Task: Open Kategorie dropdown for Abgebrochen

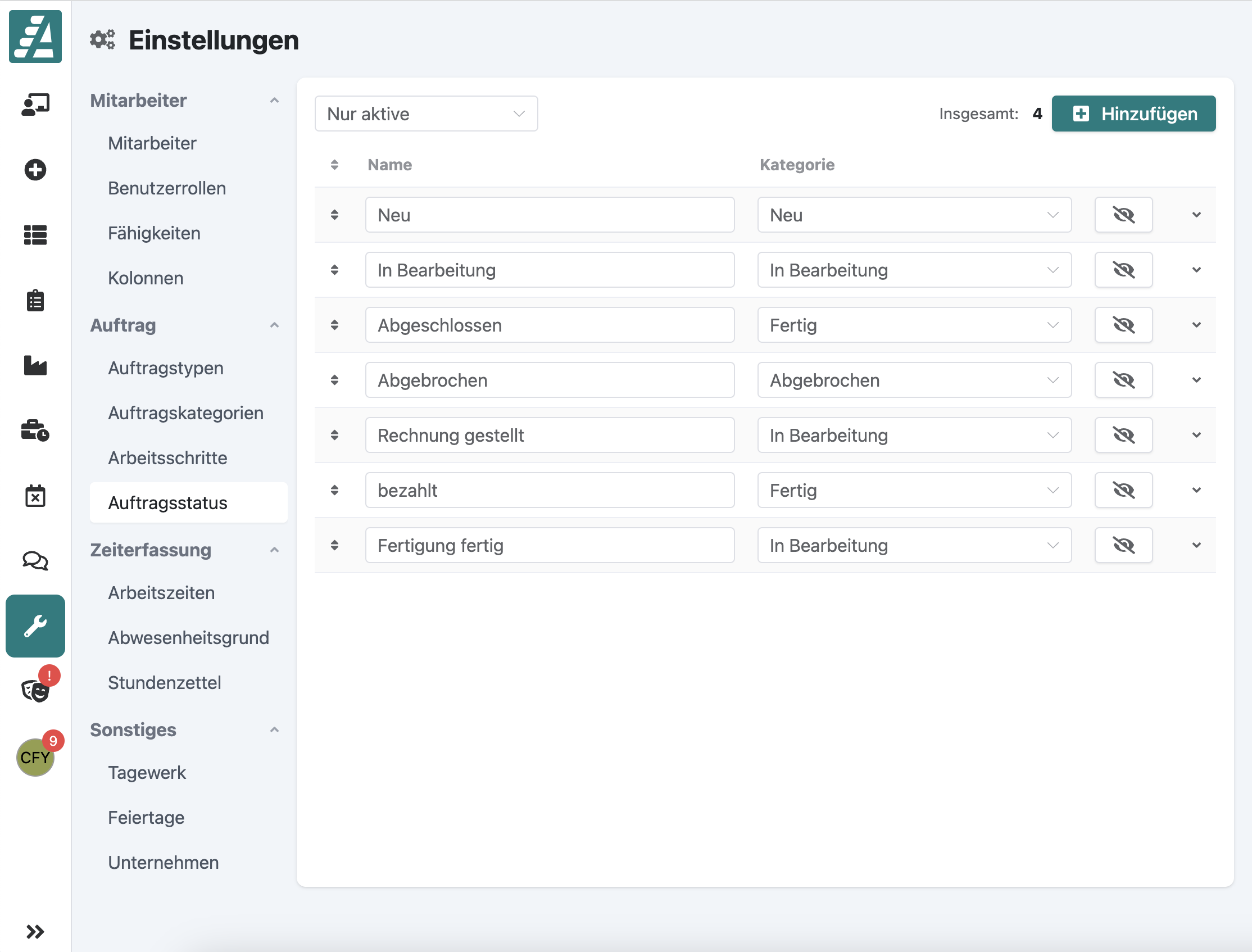Action: coord(914,380)
